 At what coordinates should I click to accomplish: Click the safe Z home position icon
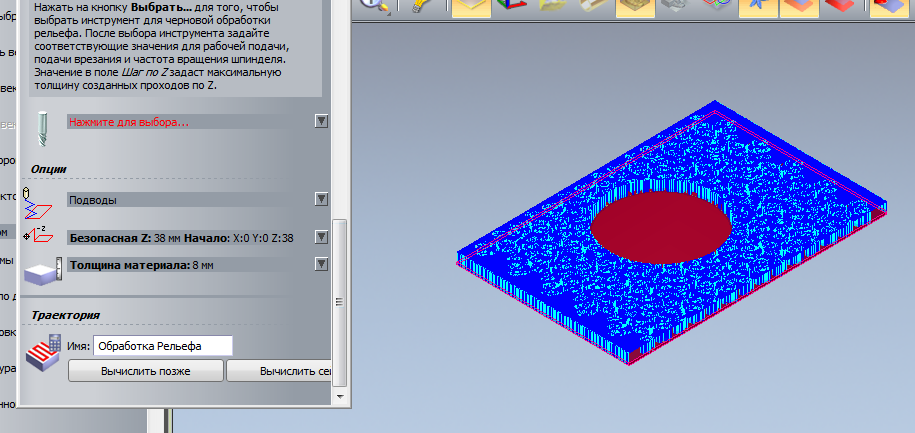coord(39,233)
